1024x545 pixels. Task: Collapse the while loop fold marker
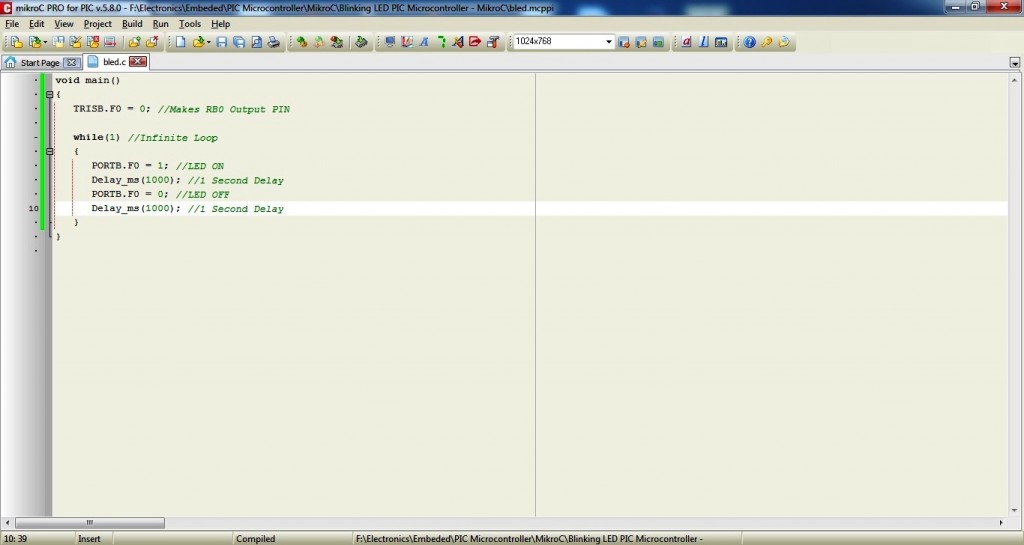(50, 151)
